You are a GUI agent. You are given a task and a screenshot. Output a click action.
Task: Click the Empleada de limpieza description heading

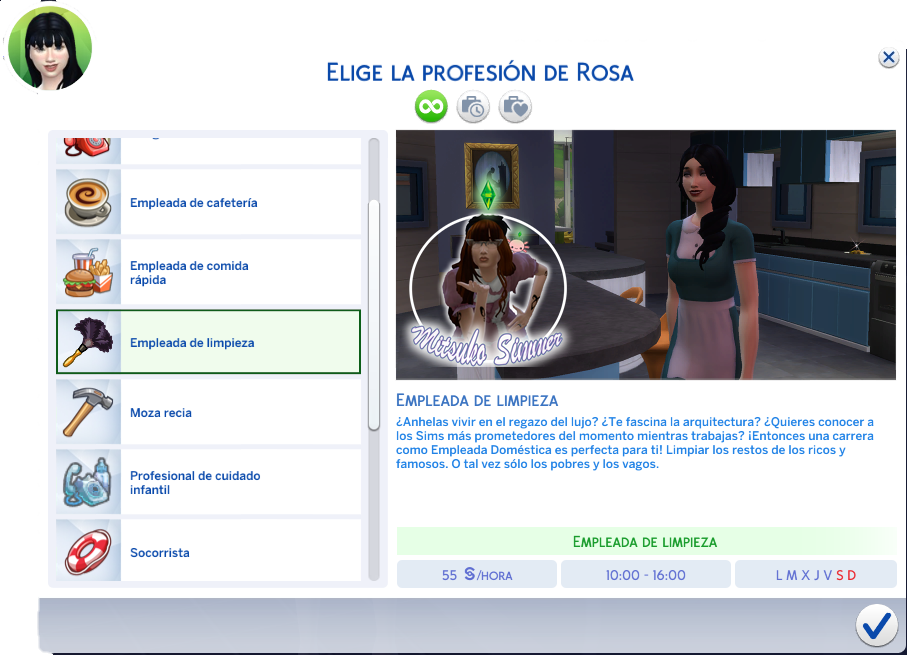[x=477, y=400]
